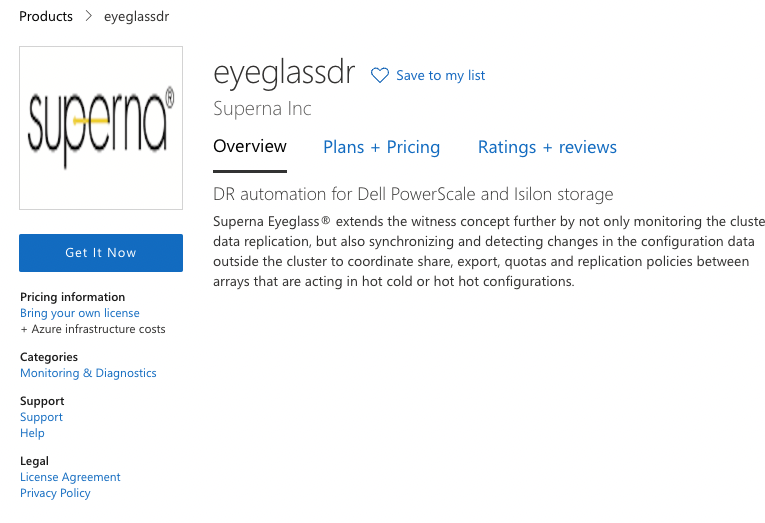
Task: Click the Get It Now button
Action: 101,253
